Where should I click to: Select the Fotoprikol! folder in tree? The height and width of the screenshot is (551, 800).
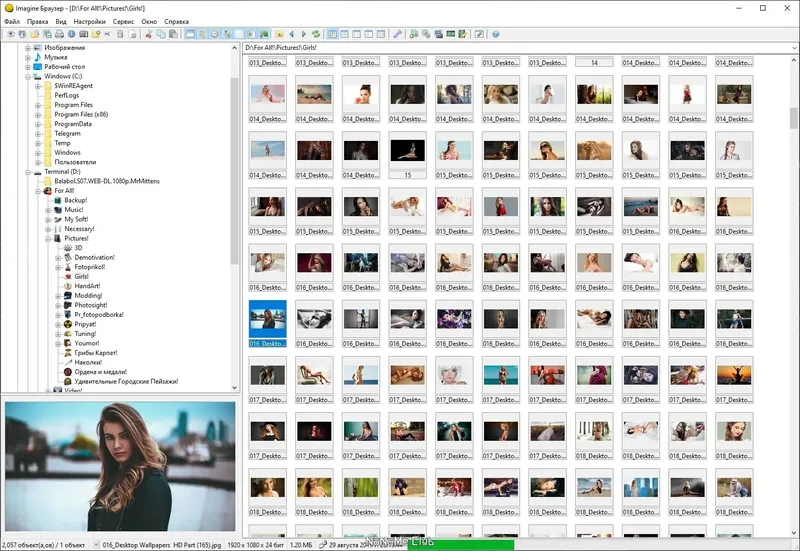click(90, 267)
